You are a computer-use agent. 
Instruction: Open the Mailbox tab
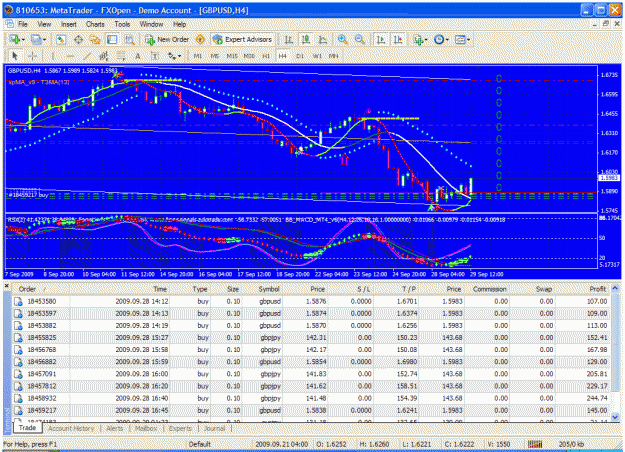(x=146, y=428)
